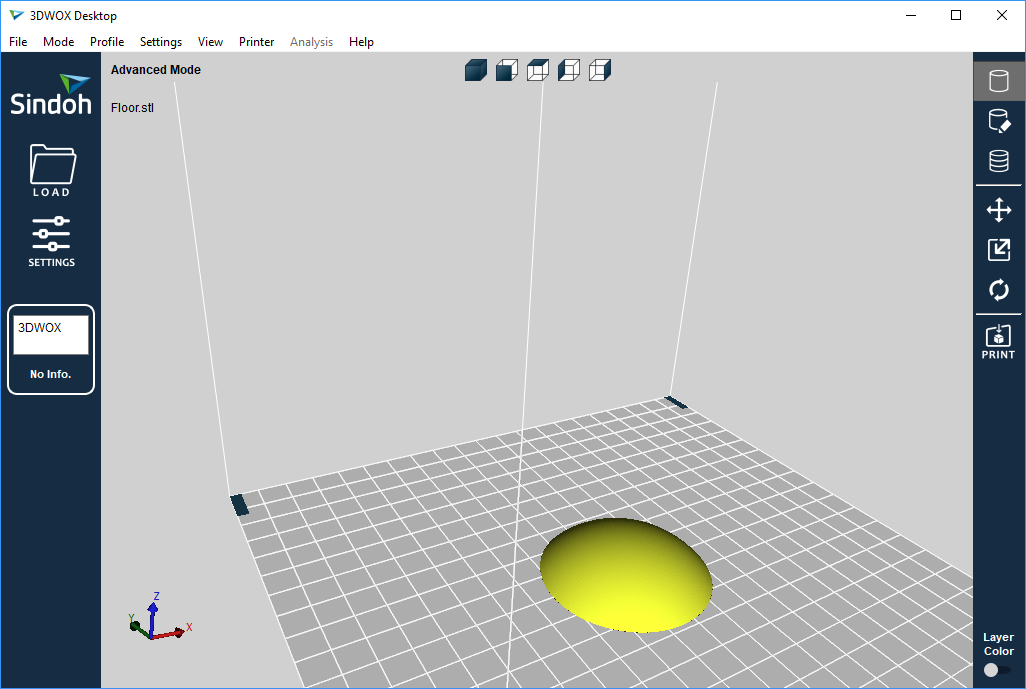1026x689 pixels.
Task: Close the 3DWOX Desktop window
Action: [x=1002, y=15]
